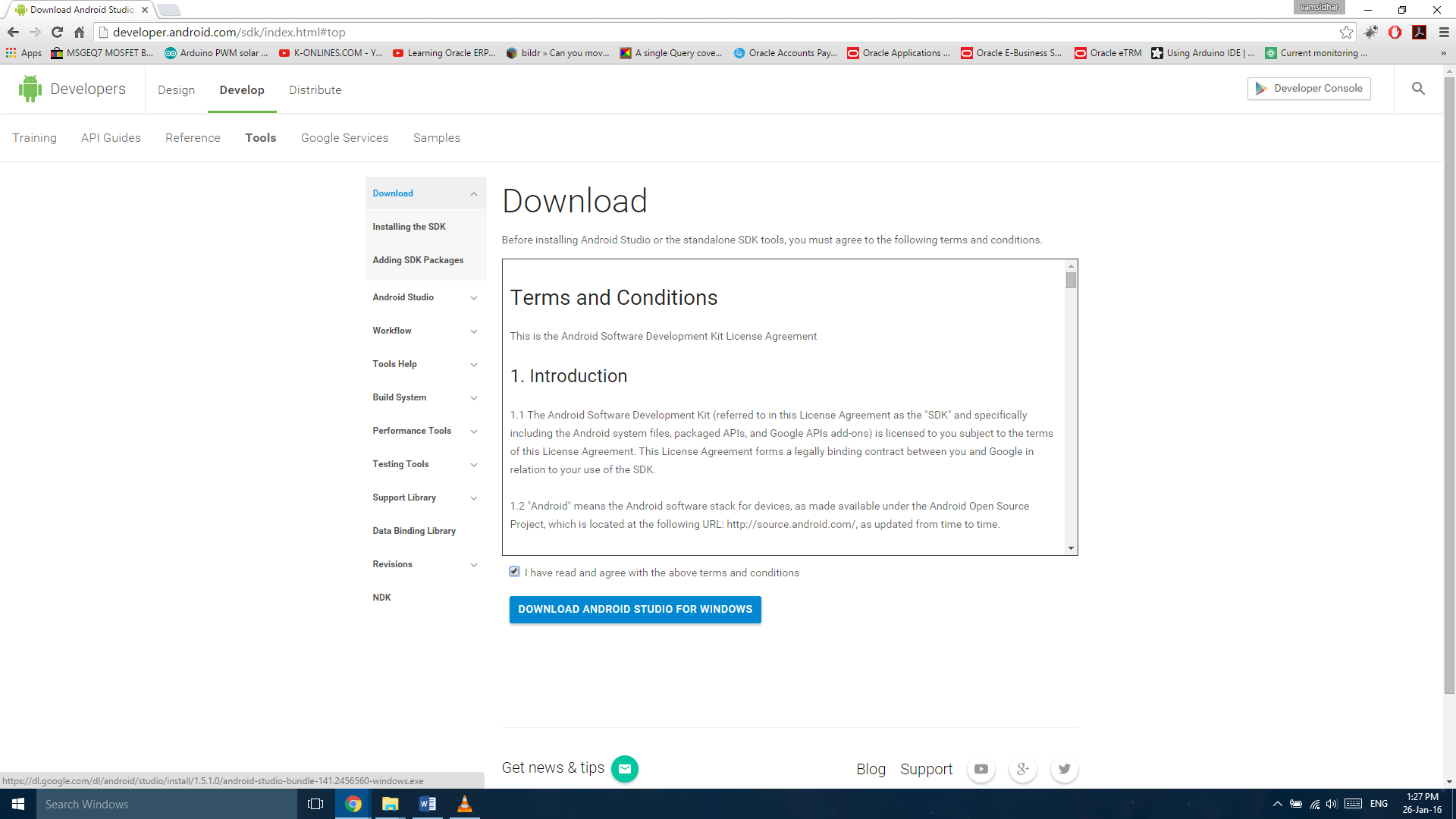The height and width of the screenshot is (819, 1456).
Task: Click the Get news & tips email icon
Action: click(x=624, y=769)
